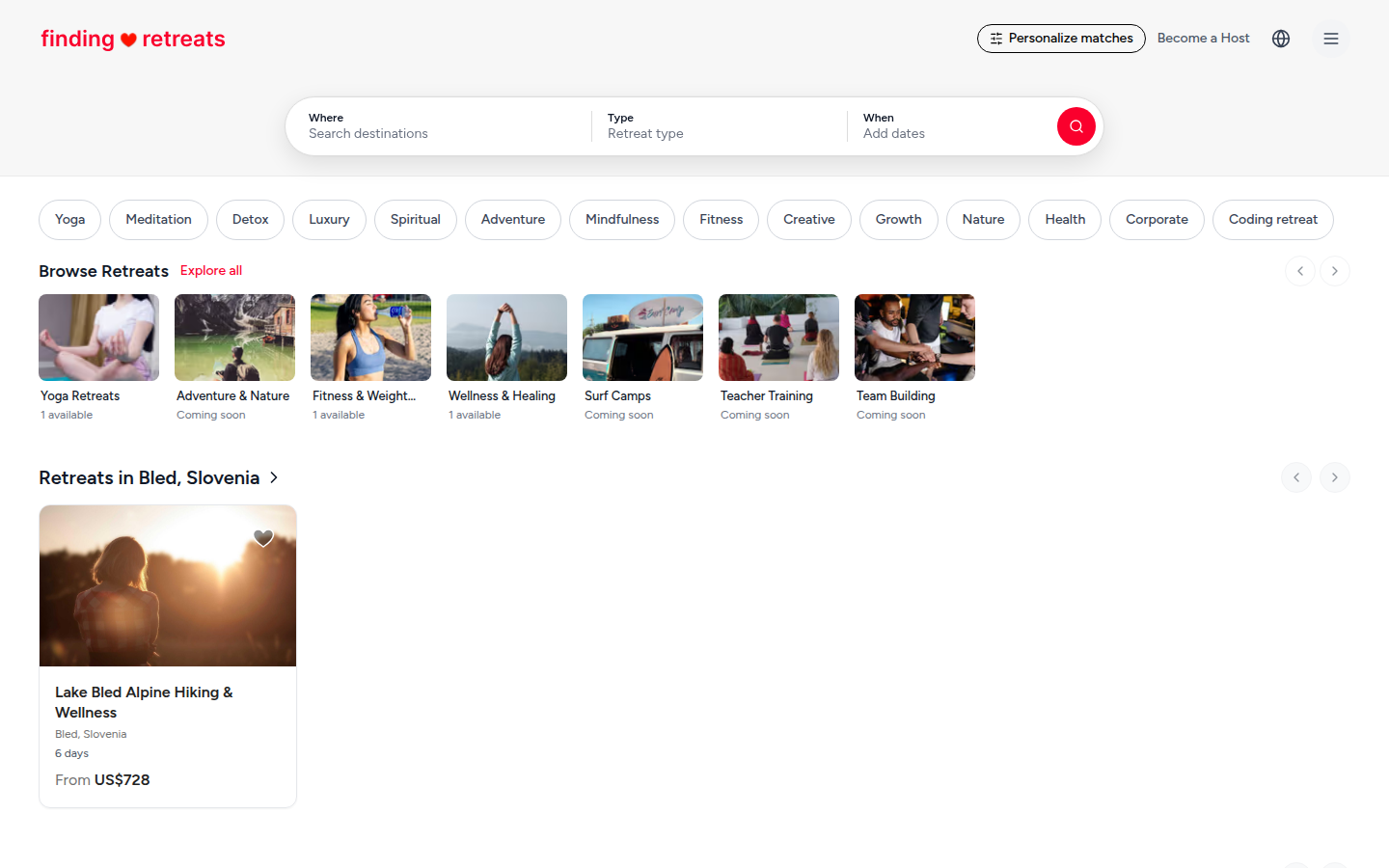Open Surf Camps thumbnail

(642, 338)
